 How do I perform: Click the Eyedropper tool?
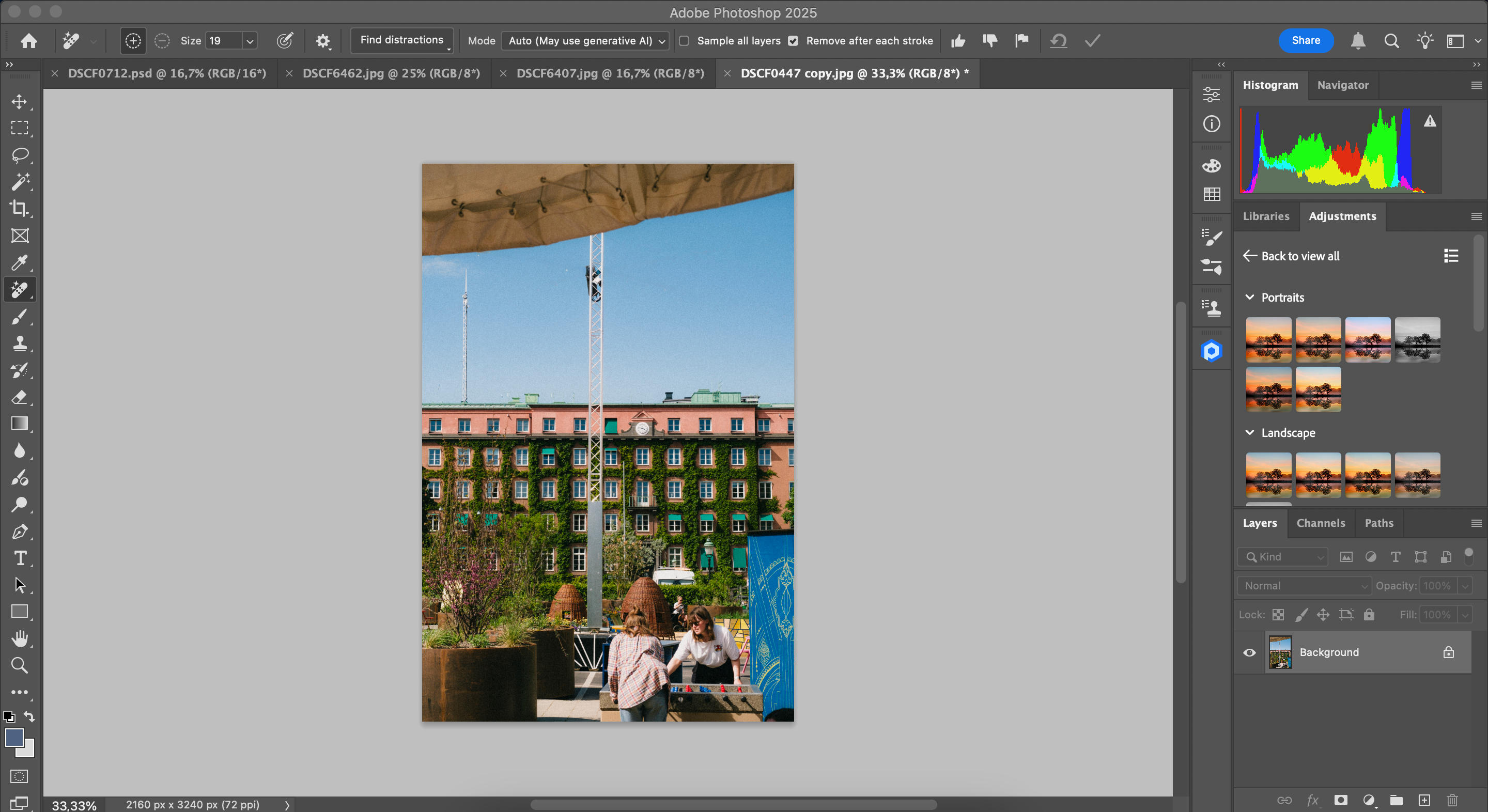click(20, 263)
